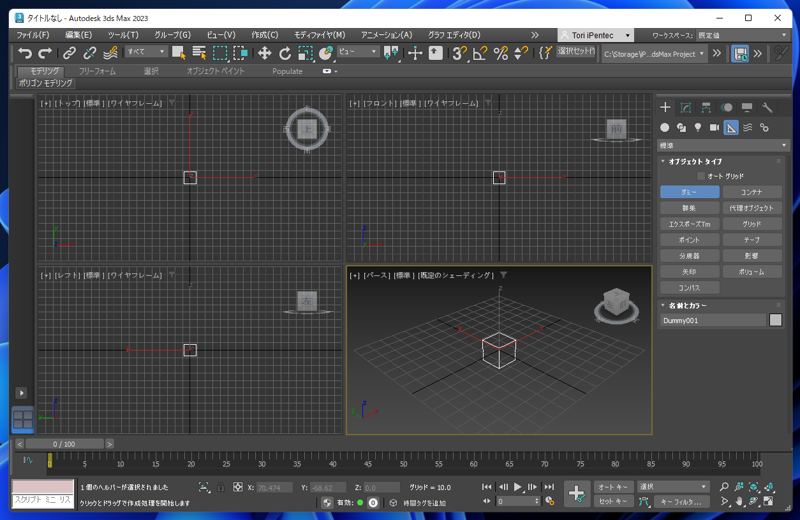
Task: Activate the Select and Rotate tool
Action: (x=285, y=53)
